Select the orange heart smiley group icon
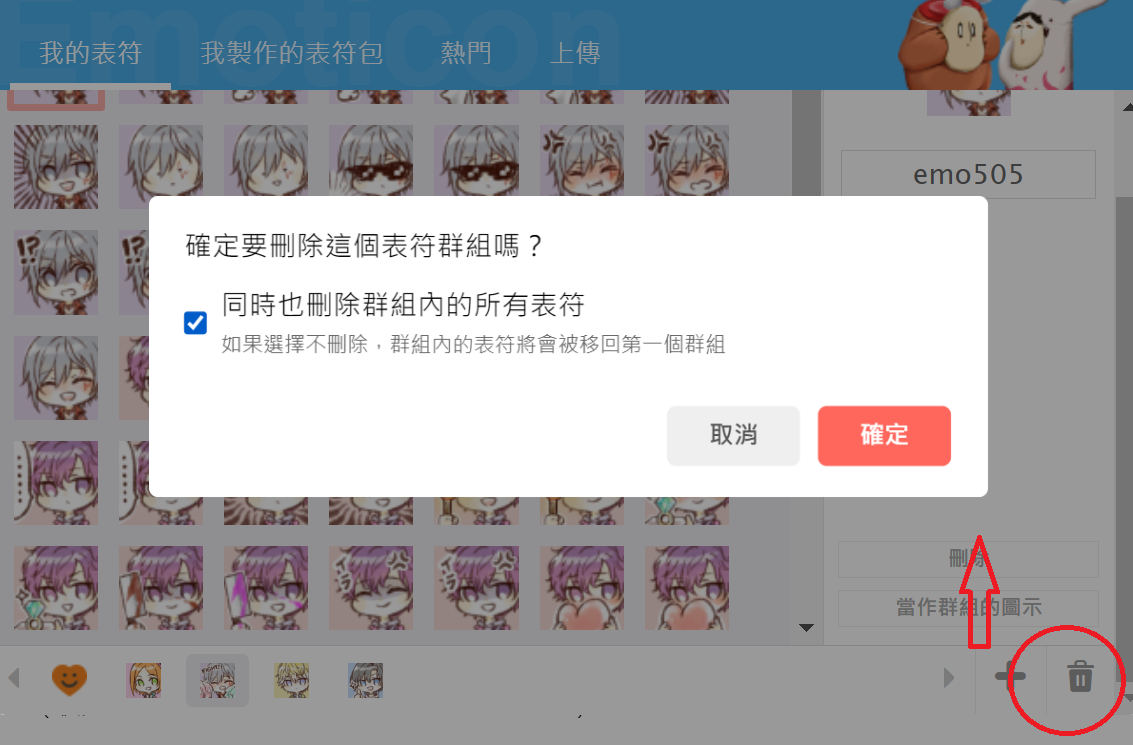This screenshot has height=745, width=1133. pos(69,680)
